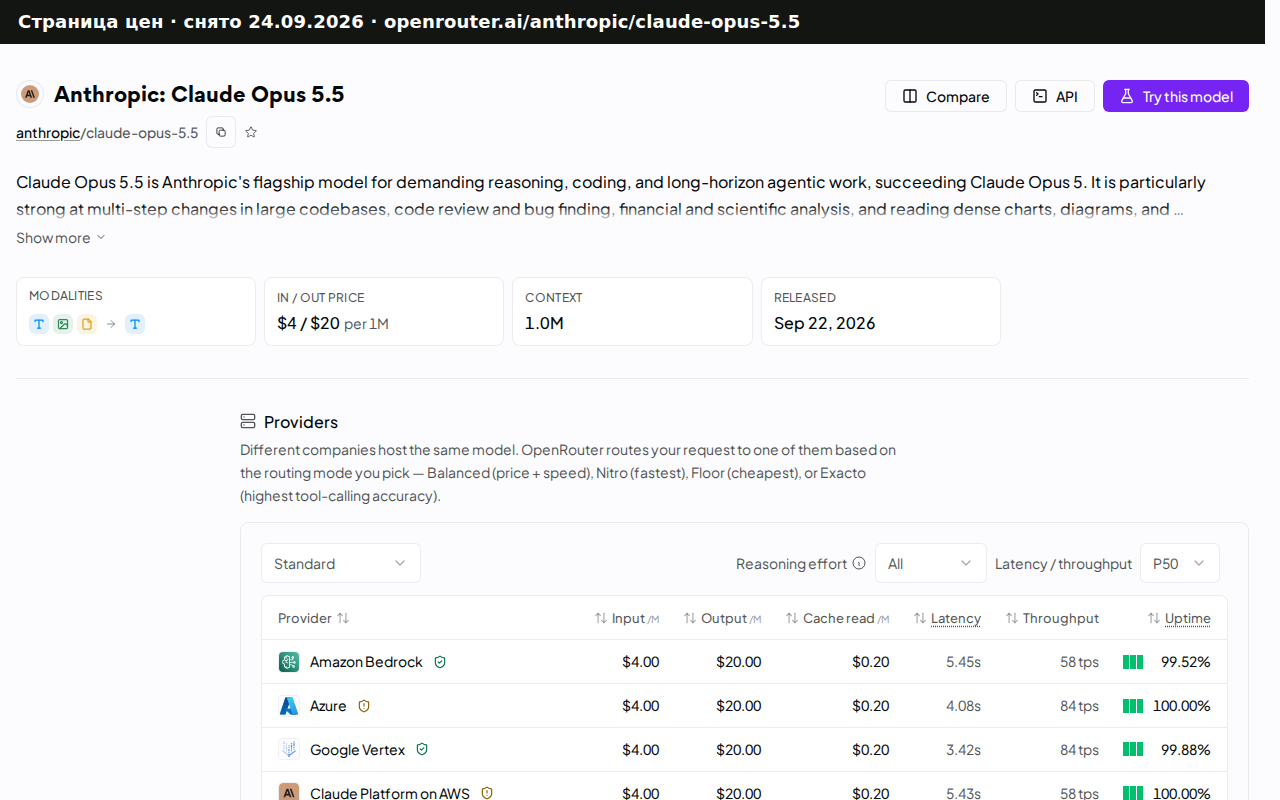Click the 84 tps value for Google Vertex
Screen dimensions: 1280x800
click(x=1079, y=750)
